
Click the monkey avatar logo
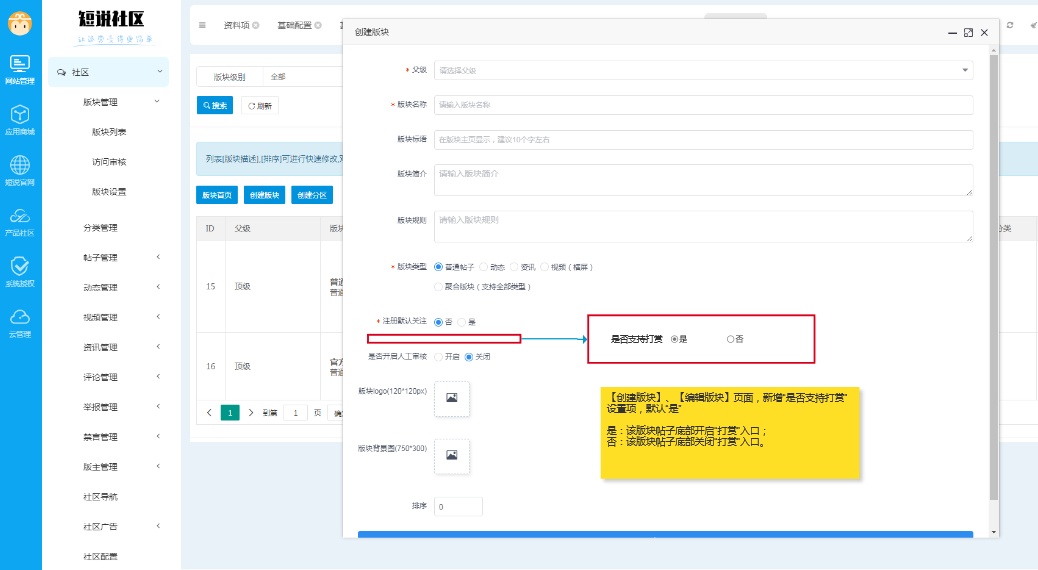click(x=20, y=24)
